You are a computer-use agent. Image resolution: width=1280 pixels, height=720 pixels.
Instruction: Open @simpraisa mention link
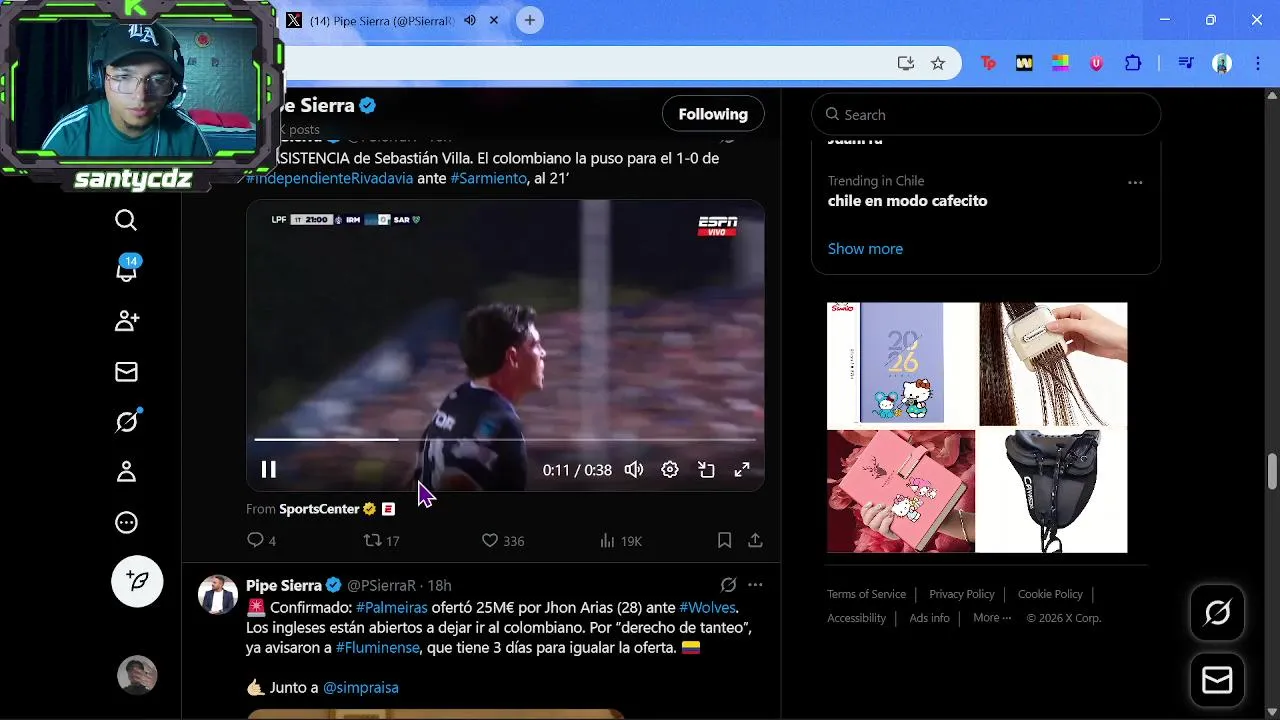click(361, 688)
